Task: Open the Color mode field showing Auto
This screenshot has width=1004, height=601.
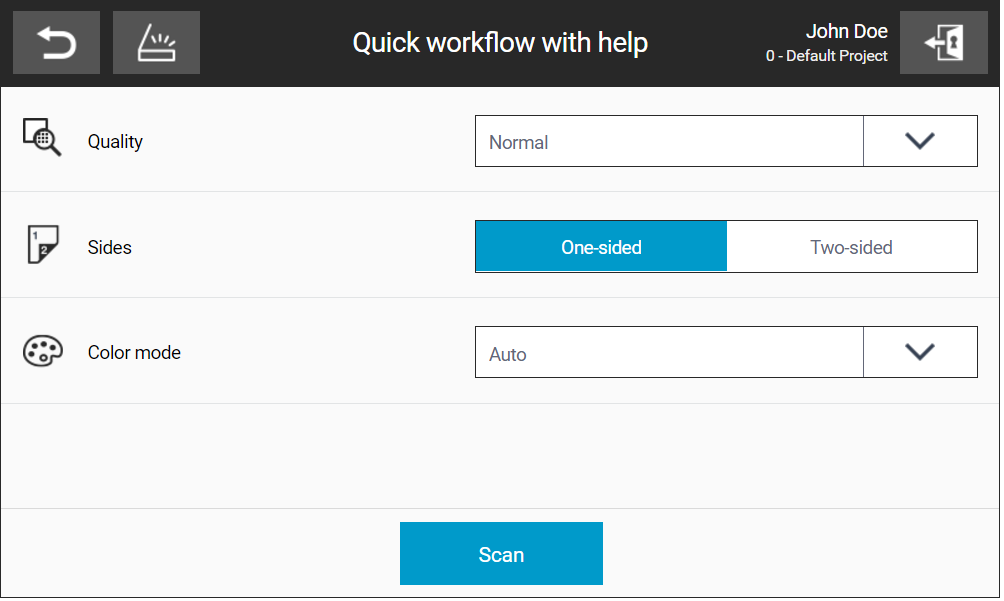Action: point(669,352)
